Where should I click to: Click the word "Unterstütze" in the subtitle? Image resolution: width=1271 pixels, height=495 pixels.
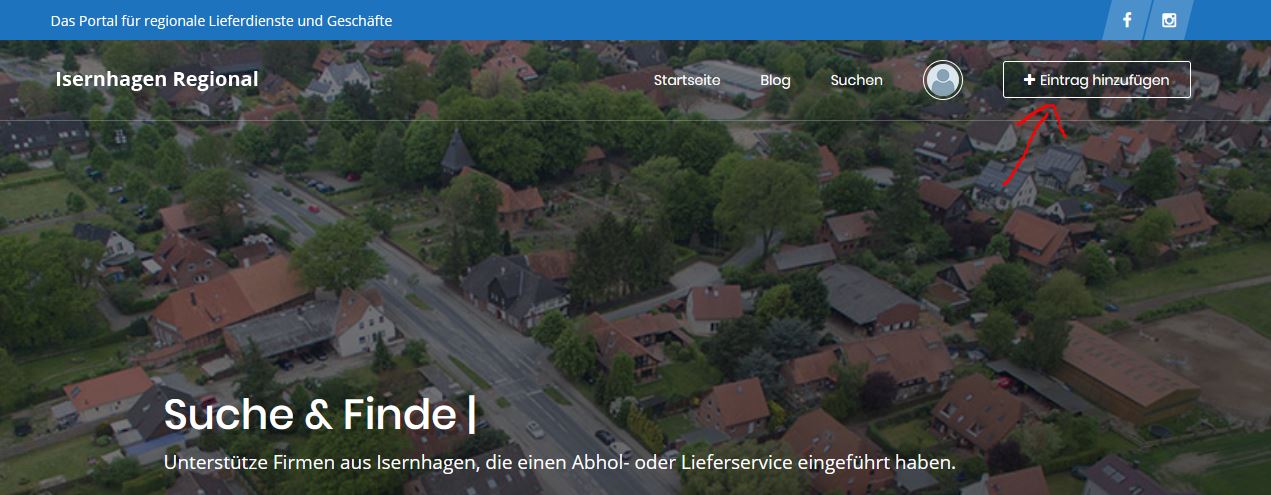pos(219,463)
